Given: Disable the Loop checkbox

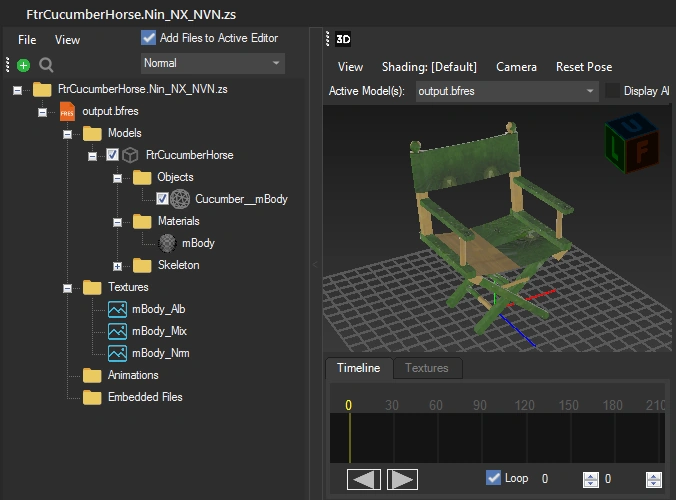Looking at the screenshot, I should [x=493, y=478].
